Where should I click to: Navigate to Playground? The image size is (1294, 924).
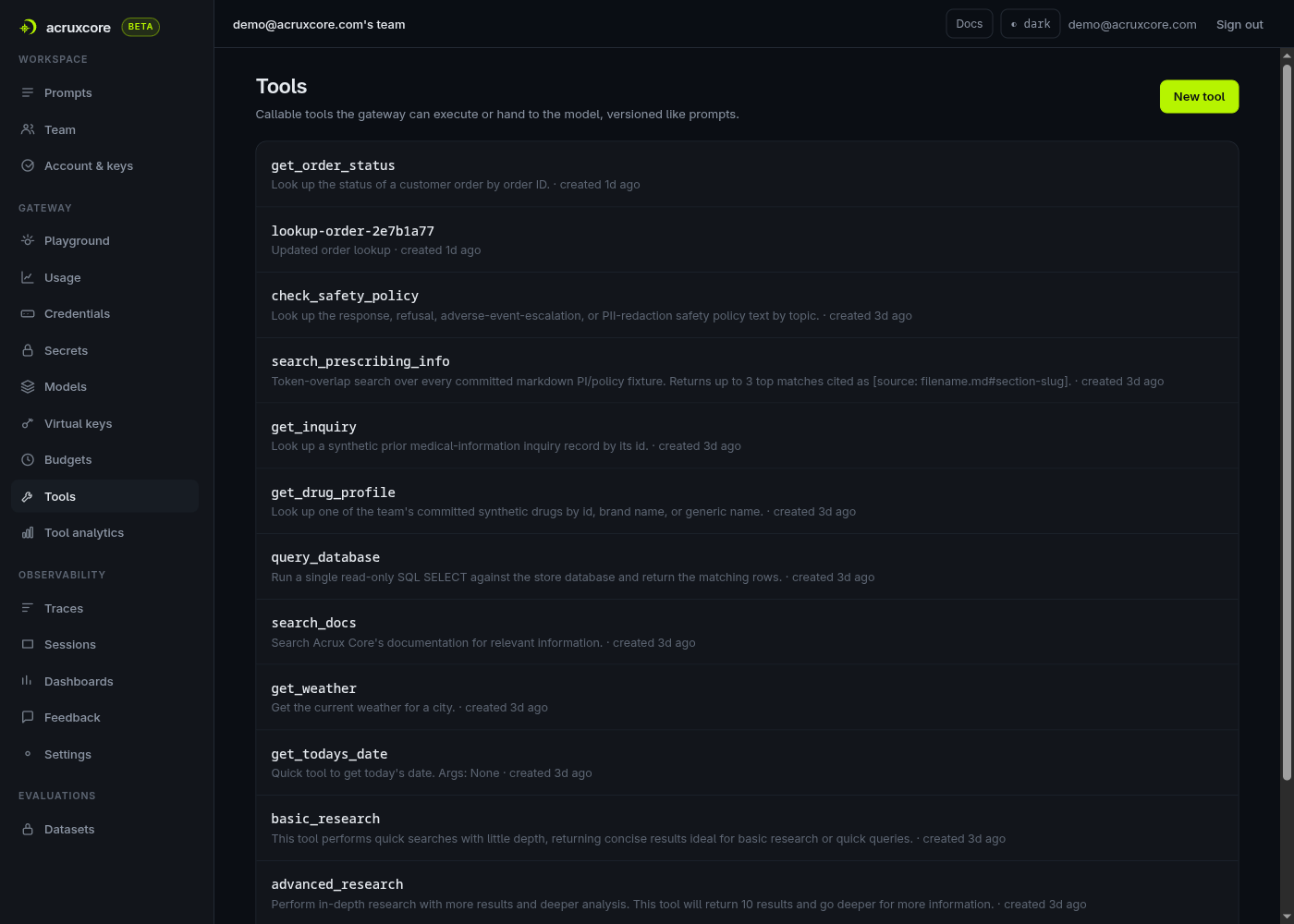[x=104, y=240]
